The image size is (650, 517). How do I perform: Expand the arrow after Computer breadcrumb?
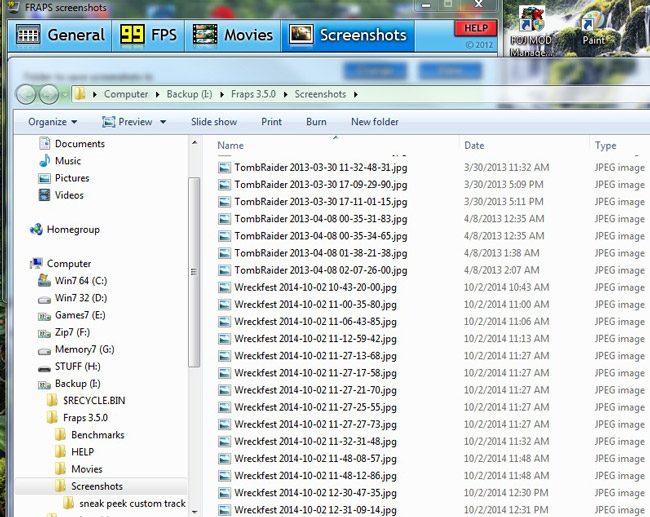click(x=158, y=95)
